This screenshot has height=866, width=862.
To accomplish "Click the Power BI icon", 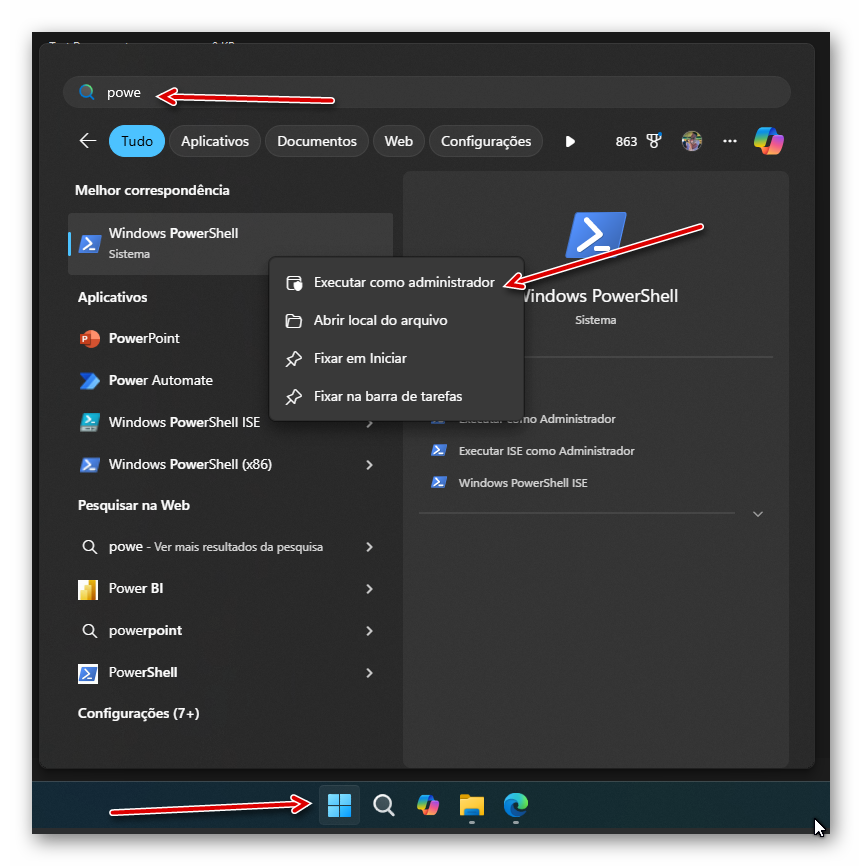I will [x=88, y=590].
